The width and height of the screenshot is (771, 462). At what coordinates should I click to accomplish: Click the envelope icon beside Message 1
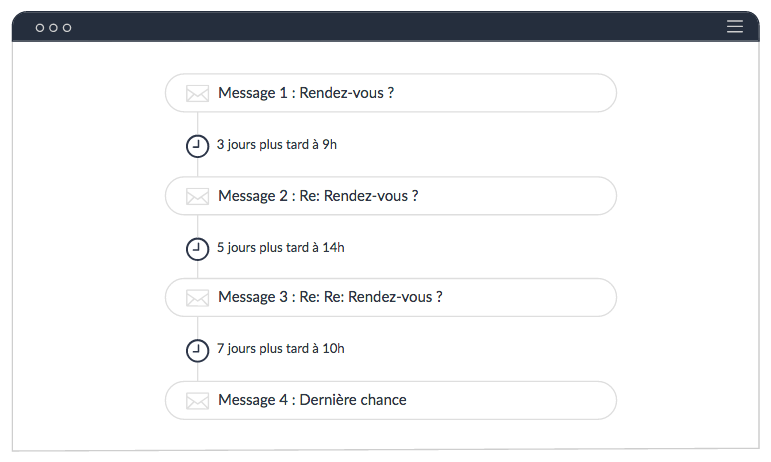click(x=197, y=93)
